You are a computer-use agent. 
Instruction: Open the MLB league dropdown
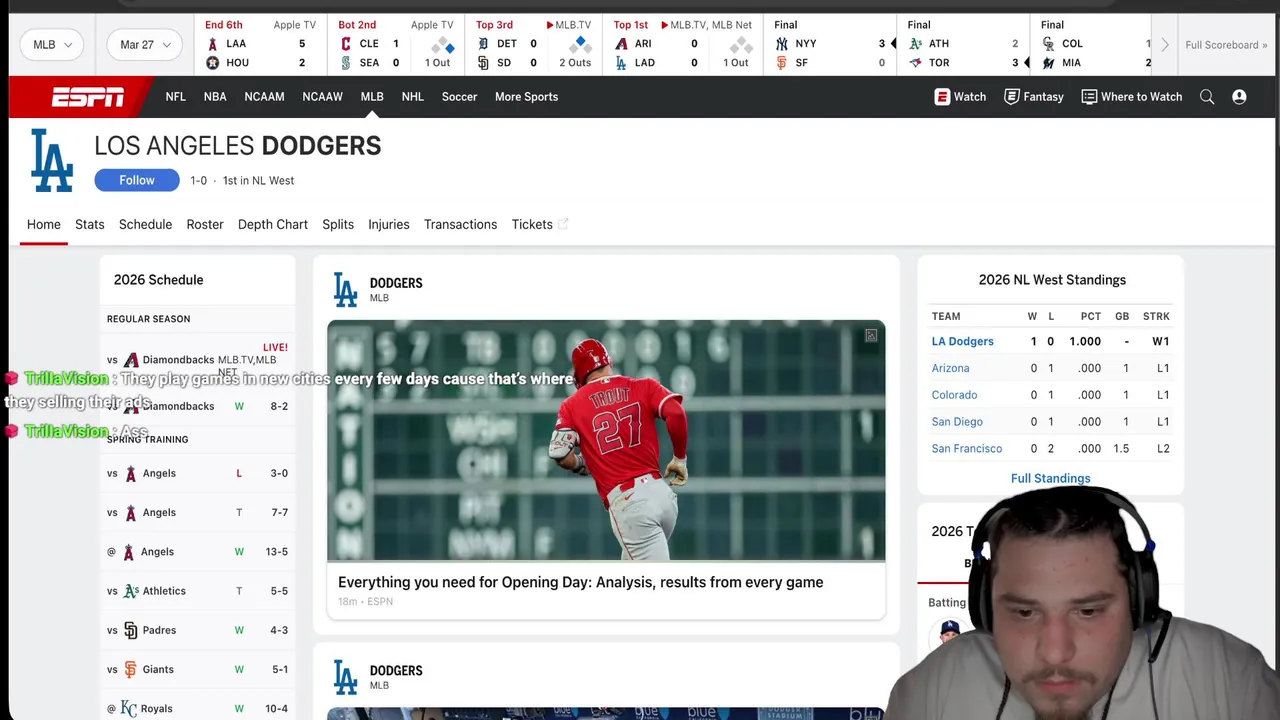pyautogui.click(x=52, y=45)
